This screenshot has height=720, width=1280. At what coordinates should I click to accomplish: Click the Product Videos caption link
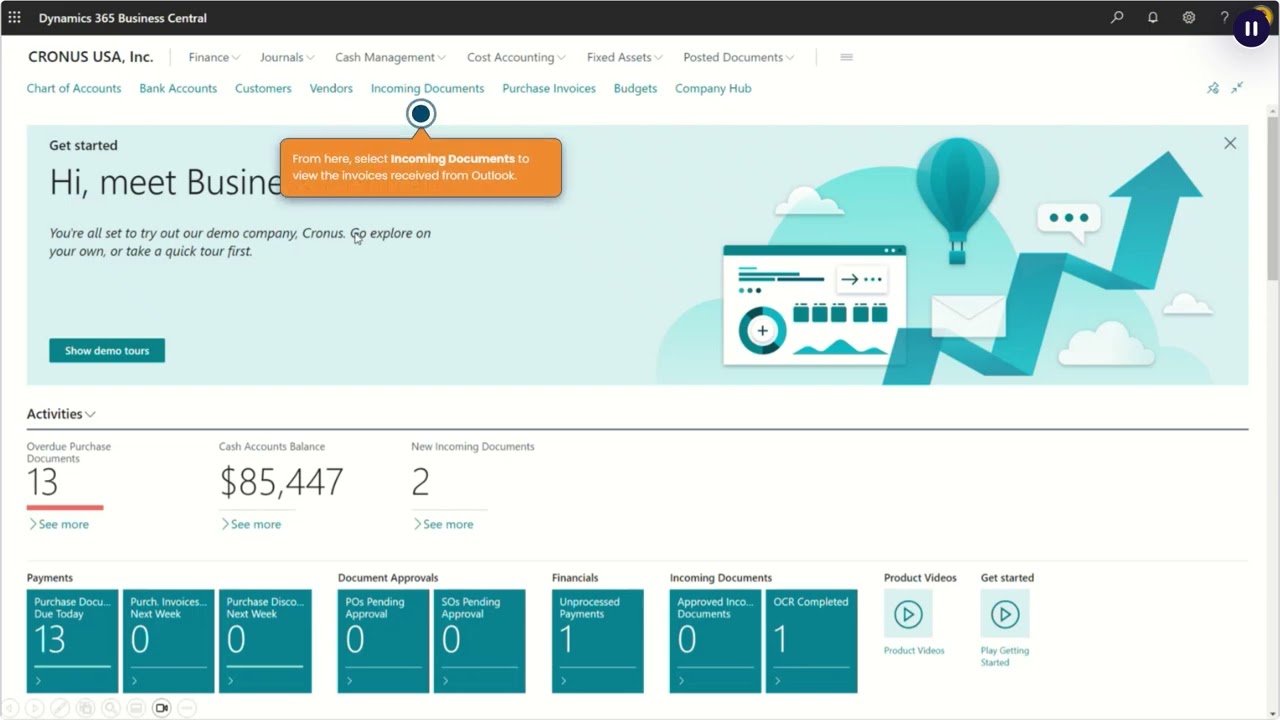click(914, 651)
